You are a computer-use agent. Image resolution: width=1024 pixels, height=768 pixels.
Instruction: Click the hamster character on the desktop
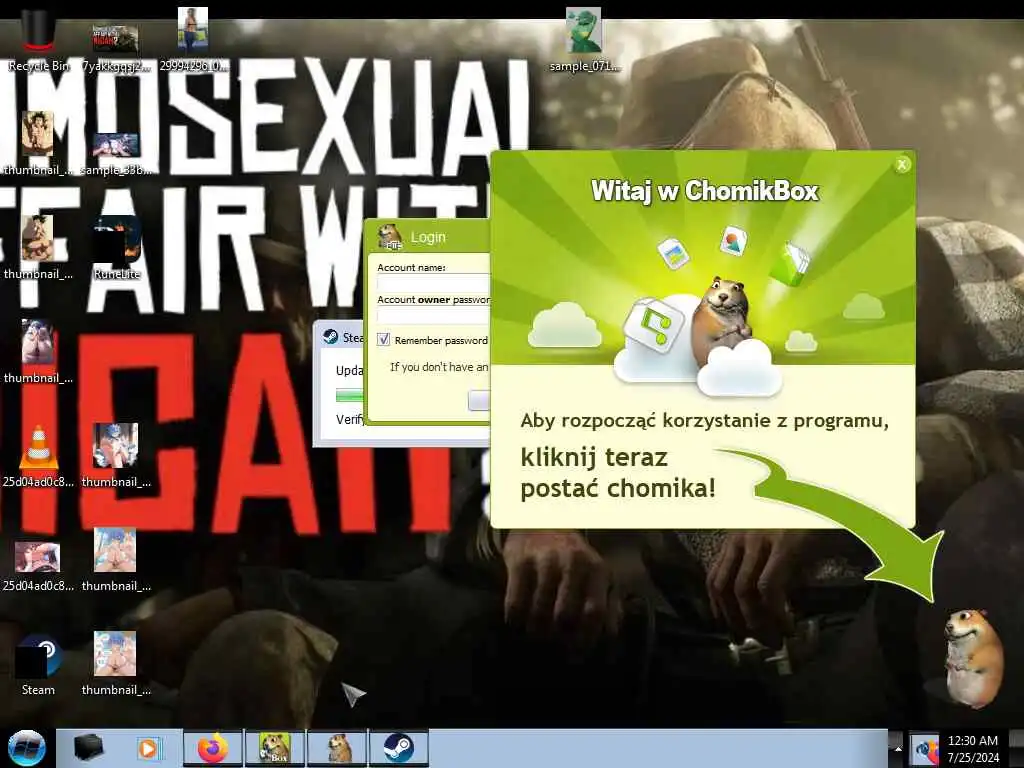pos(974,658)
